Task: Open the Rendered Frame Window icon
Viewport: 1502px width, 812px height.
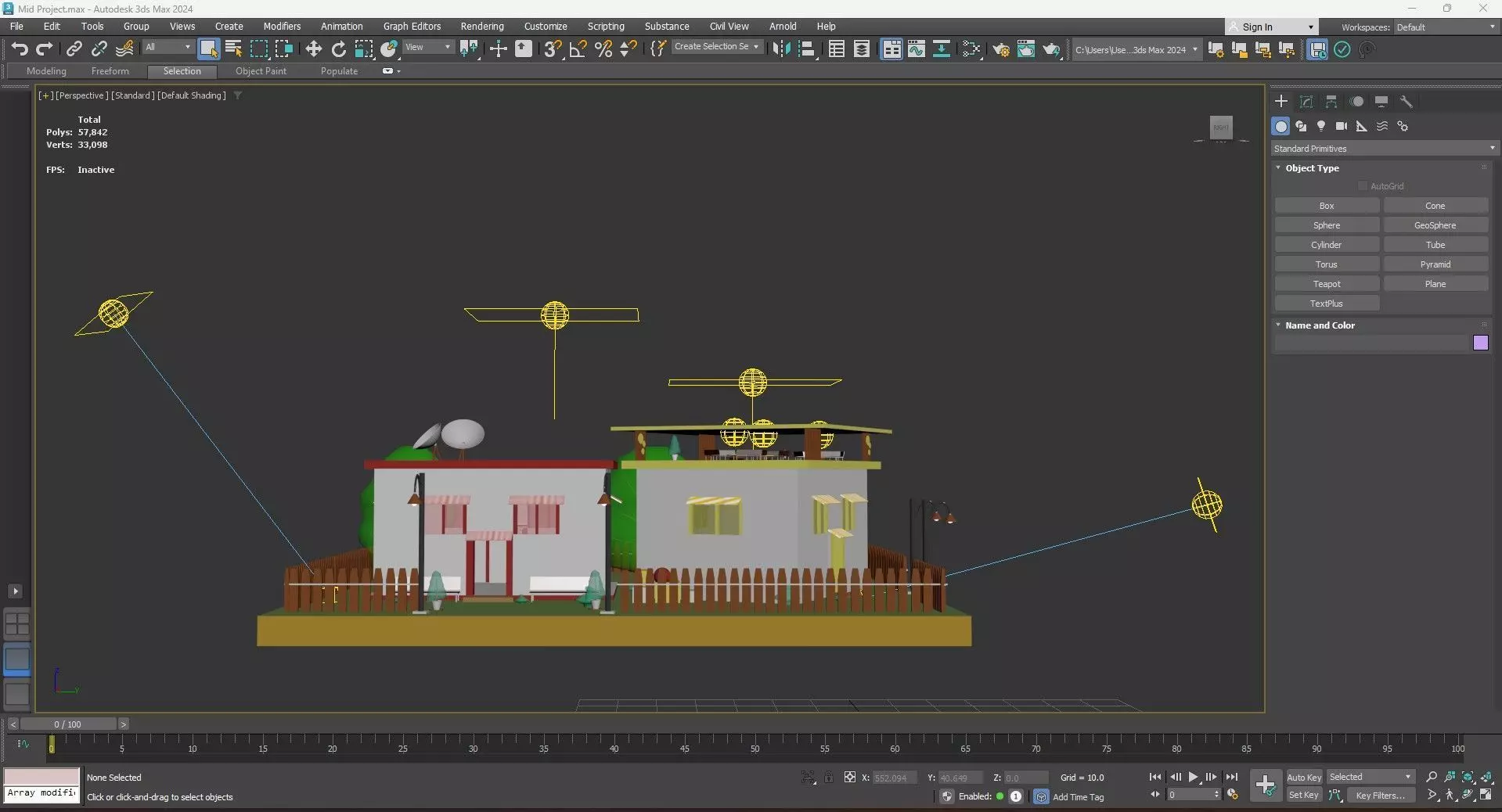Action: click(x=1026, y=49)
